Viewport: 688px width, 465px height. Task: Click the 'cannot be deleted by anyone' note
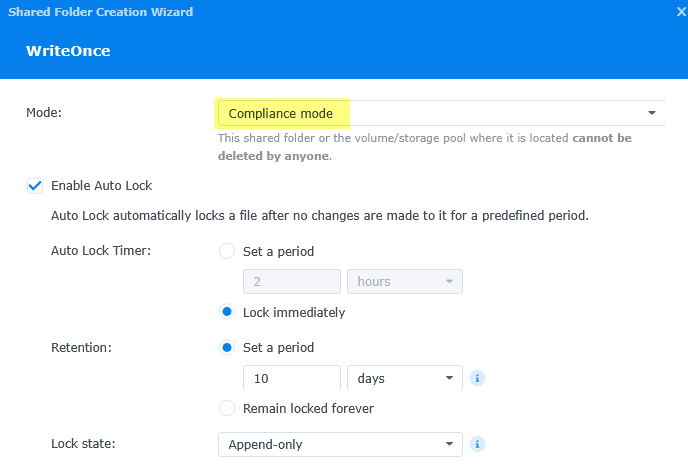tap(424, 146)
